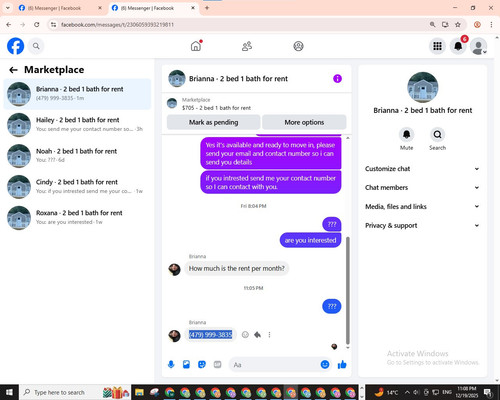The image size is (500, 400).
Task: Click the listing photo in right panel
Action: pos(423,87)
